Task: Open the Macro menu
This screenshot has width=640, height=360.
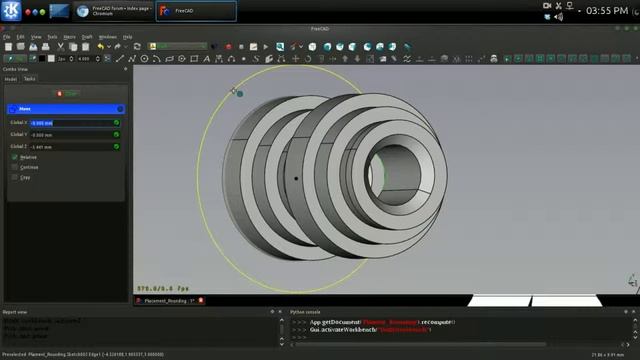Action: pos(69,37)
